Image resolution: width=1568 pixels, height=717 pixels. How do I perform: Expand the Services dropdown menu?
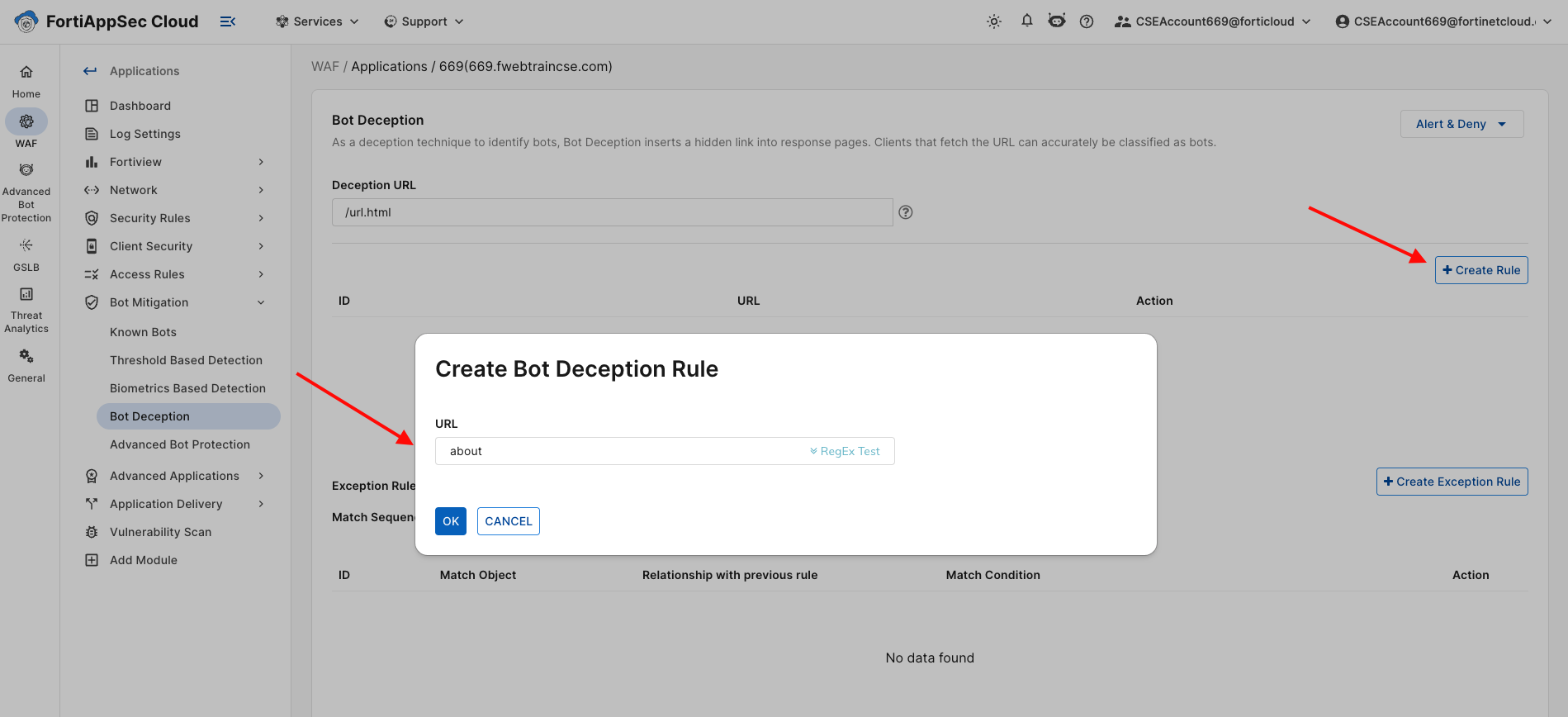click(317, 21)
